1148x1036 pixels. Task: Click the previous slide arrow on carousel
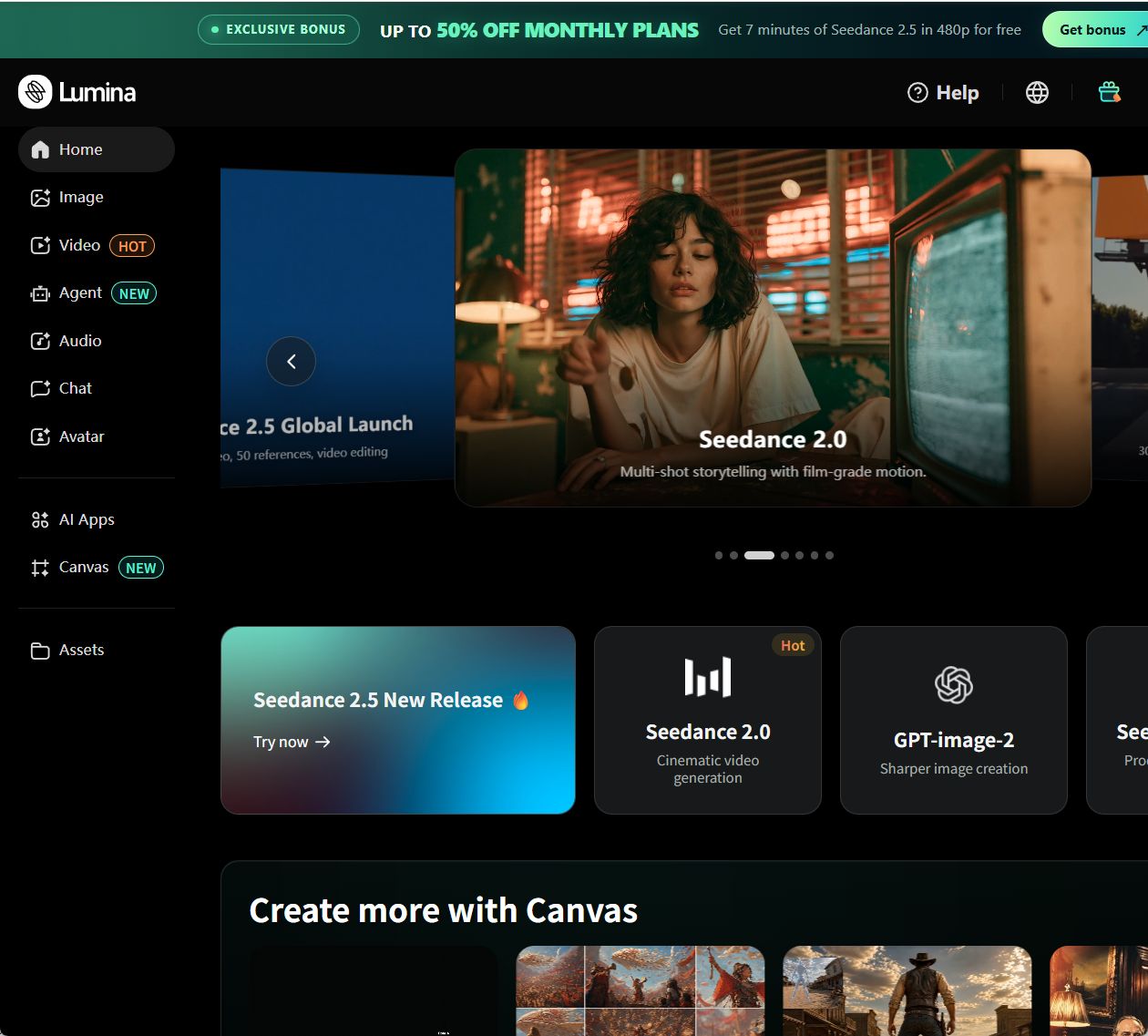pyautogui.click(x=291, y=362)
